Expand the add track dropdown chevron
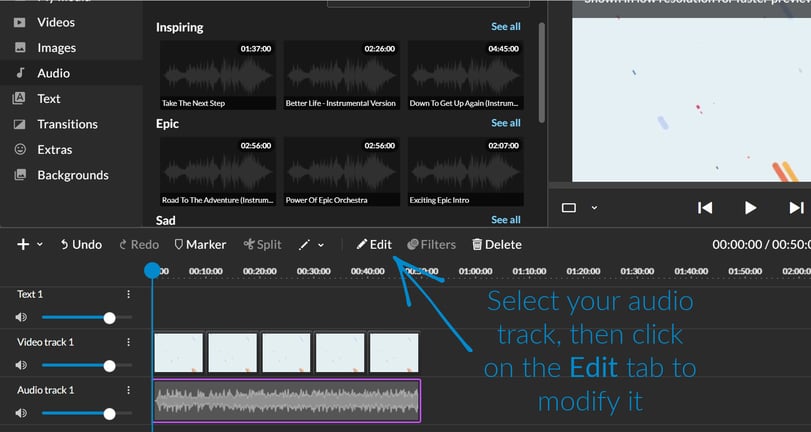 tap(40, 245)
